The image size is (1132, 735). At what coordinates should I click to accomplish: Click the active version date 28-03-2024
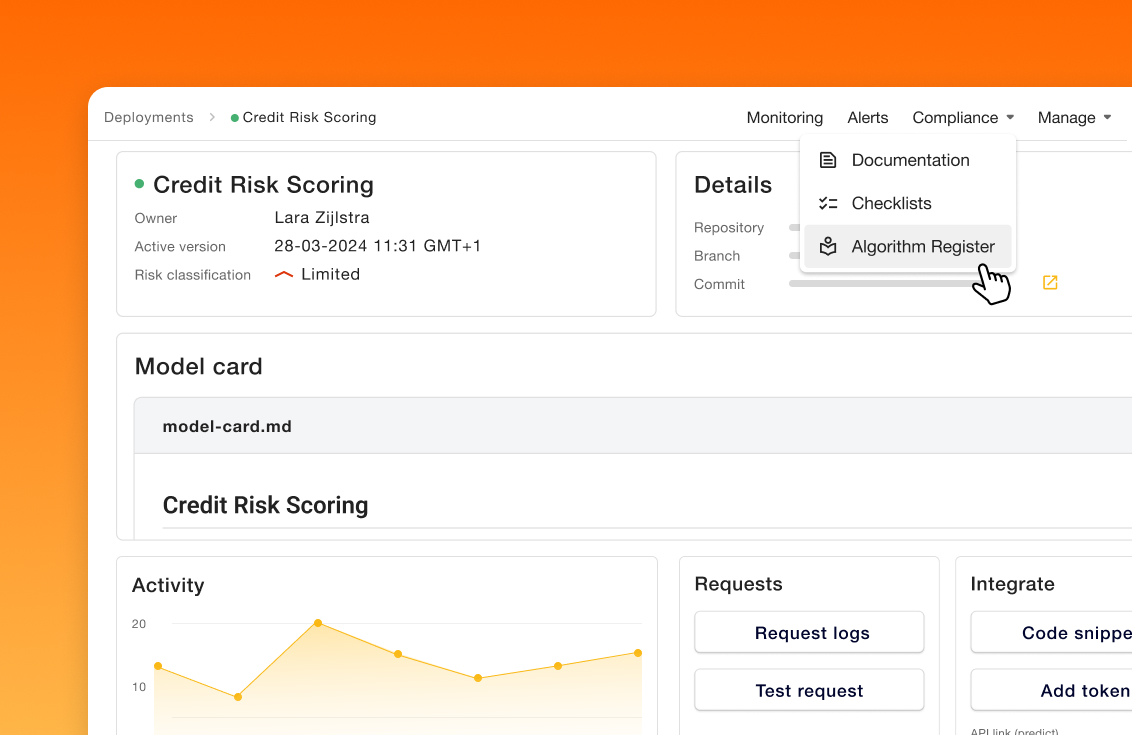[x=321, y=246]
